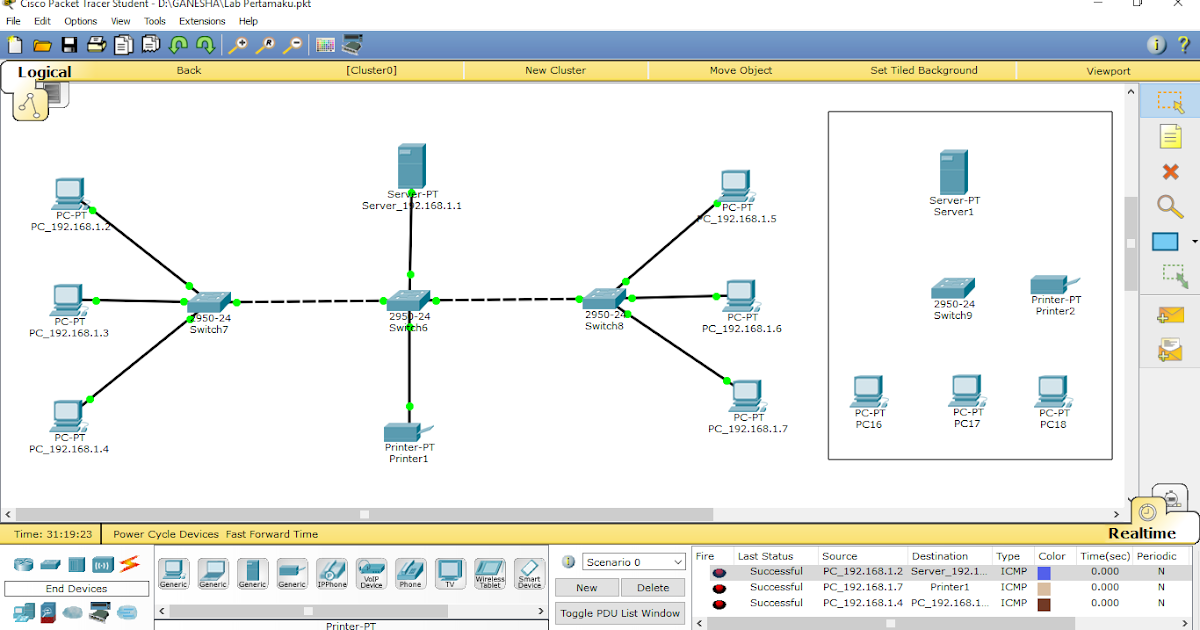Open the Custom Devices Dialog icon

tap(353, 44)
